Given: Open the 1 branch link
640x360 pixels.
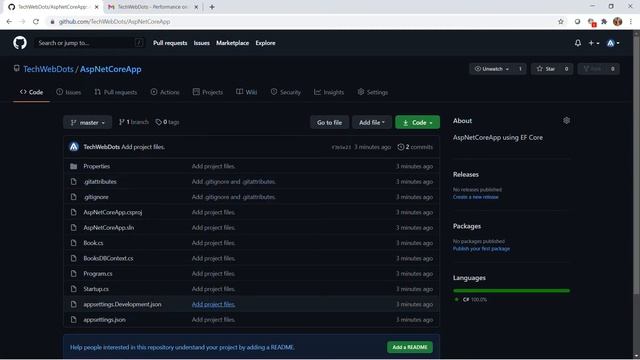Looking at the screenshot, I should click(x=133, y=122).
